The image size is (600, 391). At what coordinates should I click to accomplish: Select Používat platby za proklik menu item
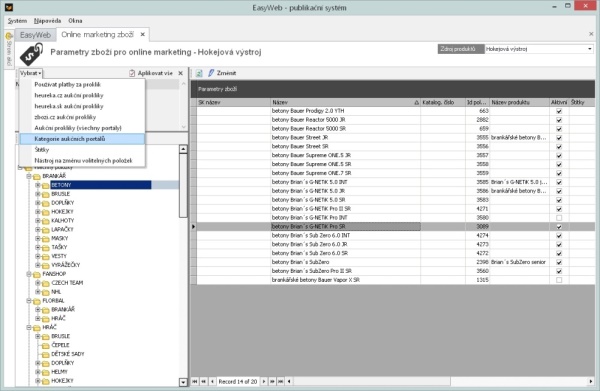click(x=82, y=85)
